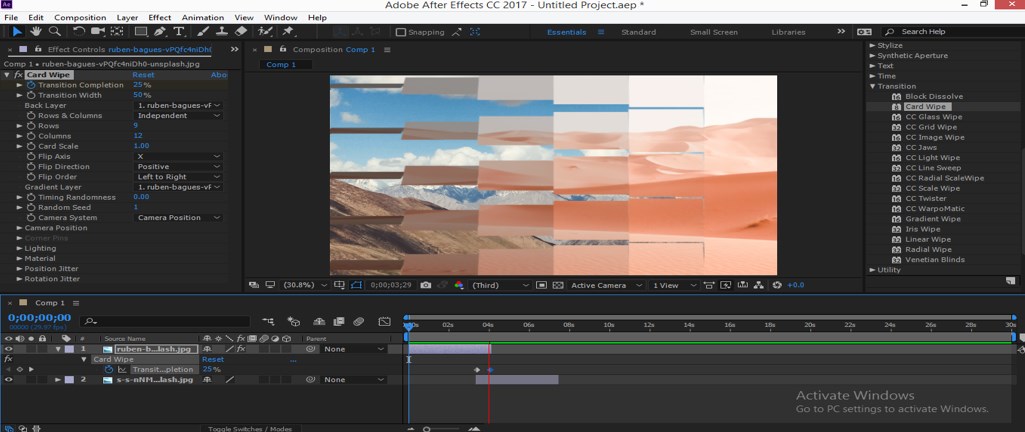Expand the Lighting property group
The width and height of the screenshot is (1025, 432).
20,248
